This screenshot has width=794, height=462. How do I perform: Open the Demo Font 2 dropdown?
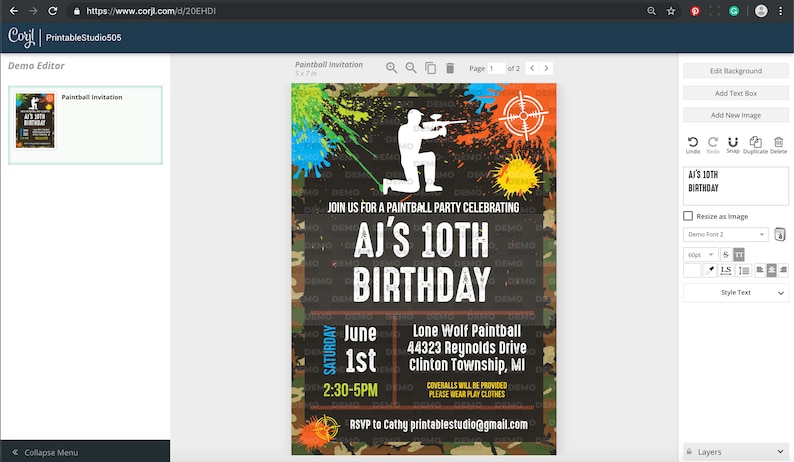(x=726, y=234)
